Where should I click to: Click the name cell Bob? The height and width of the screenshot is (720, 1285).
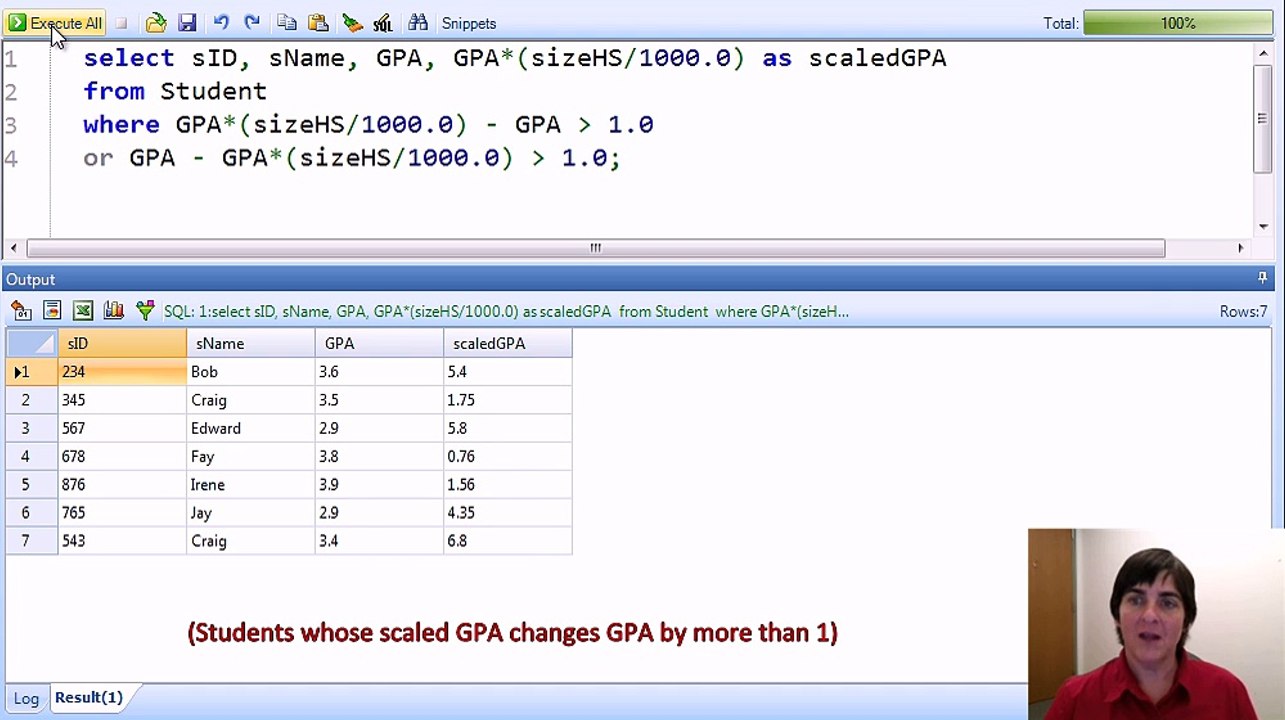[x=251, y=372]
